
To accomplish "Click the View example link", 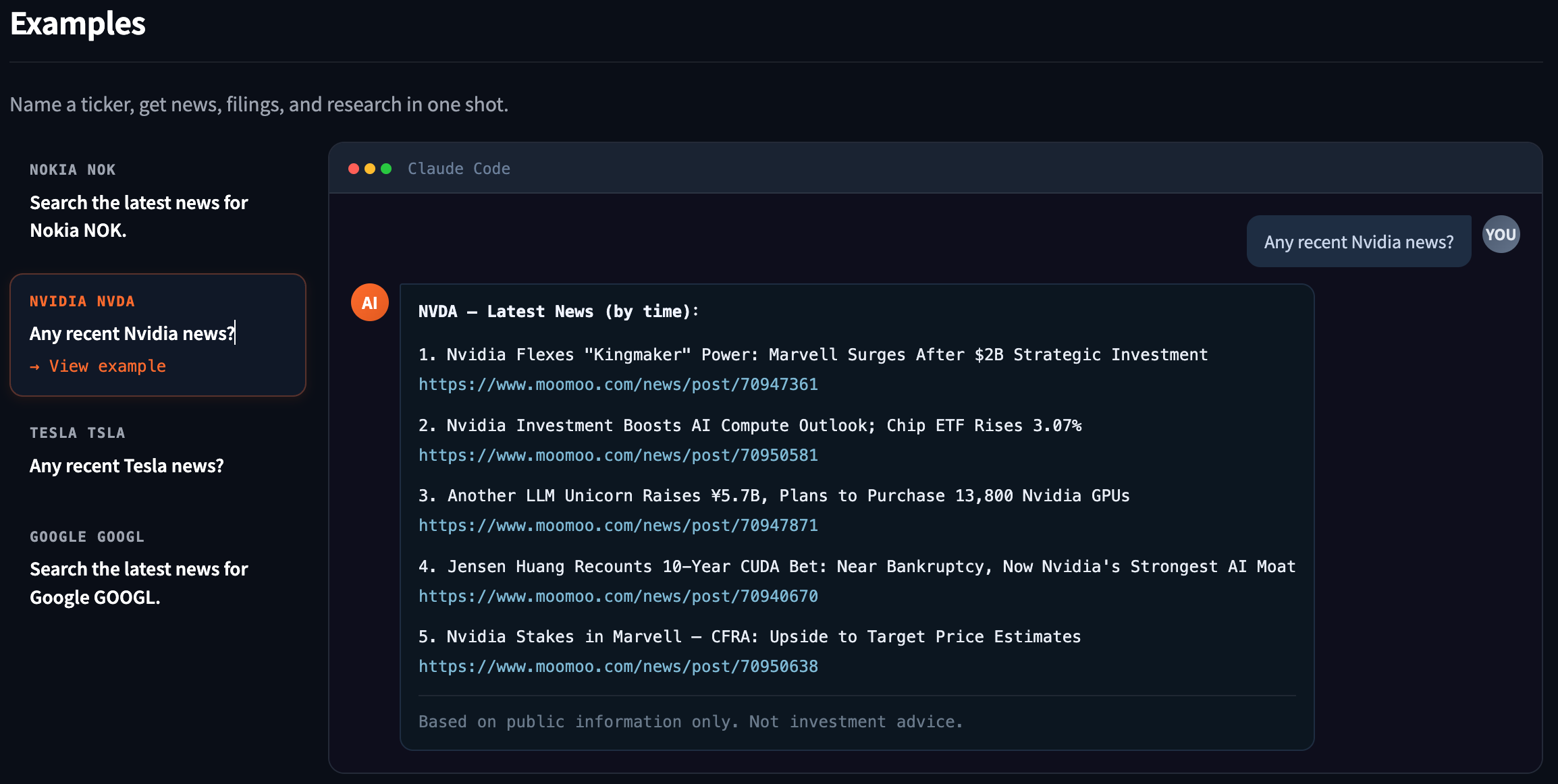I will [98, 366].
